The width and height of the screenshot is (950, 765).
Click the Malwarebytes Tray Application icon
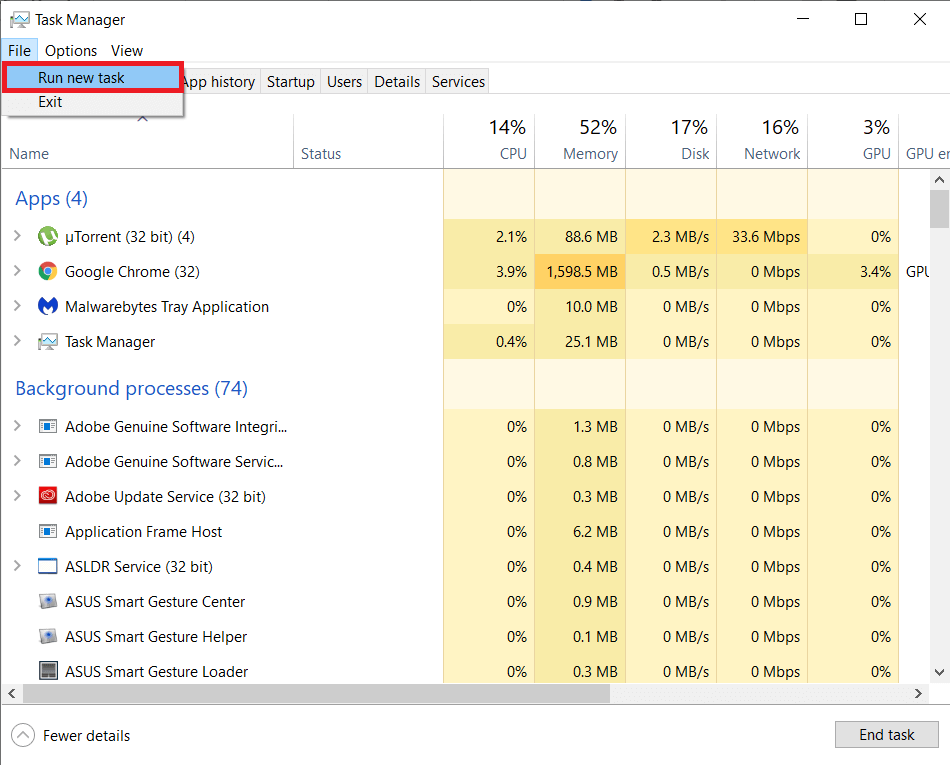point(48,306)
